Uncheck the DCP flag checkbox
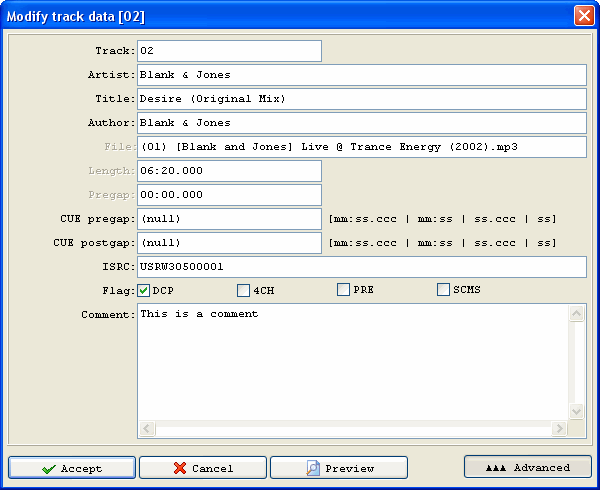 [144, 290]
